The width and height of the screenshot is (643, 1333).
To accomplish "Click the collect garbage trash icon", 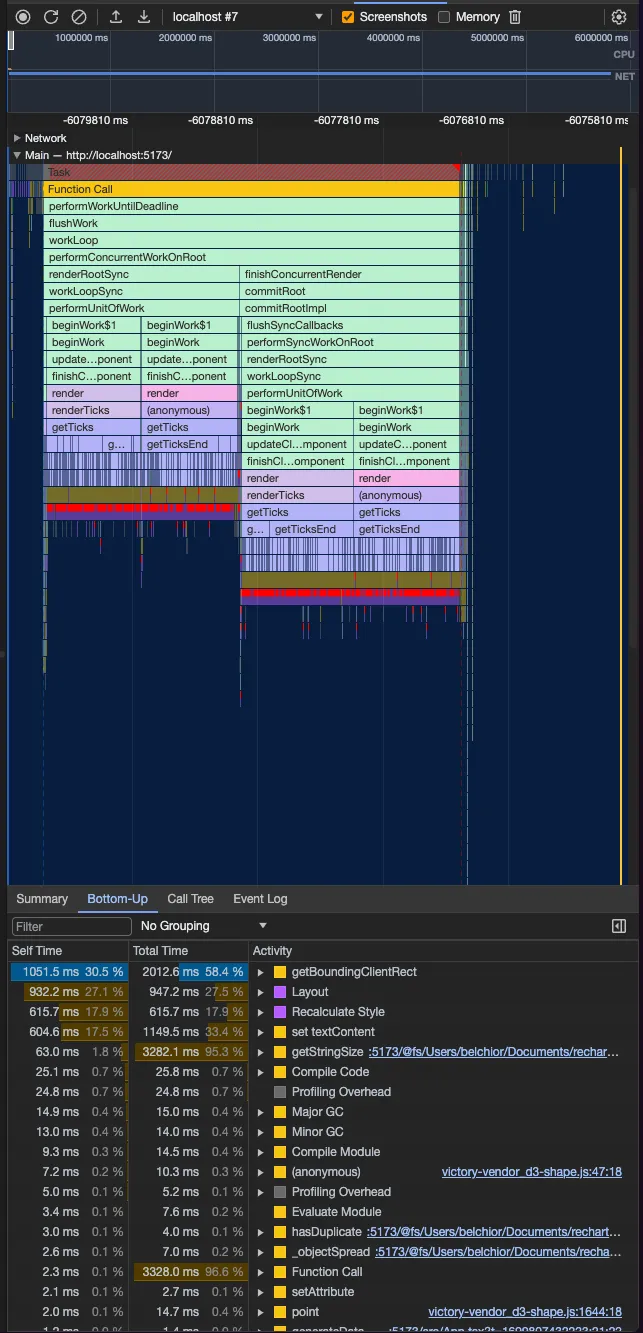I will pyautogui.click(x=515, y=17).
